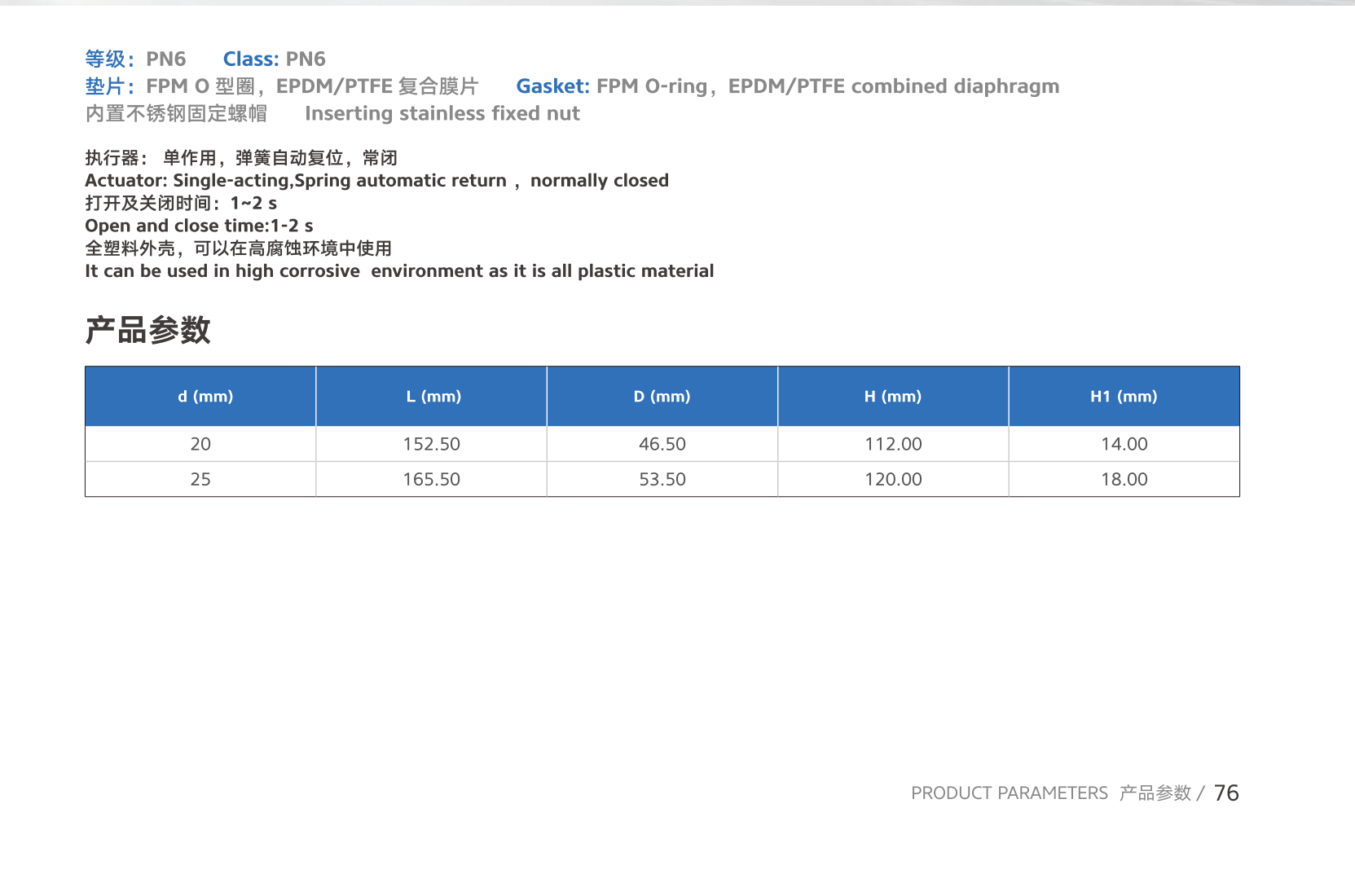The width and height of the screenshot is (1355, 896).
Task: Click the '等级: PN6' text
Action: (135, 59)
